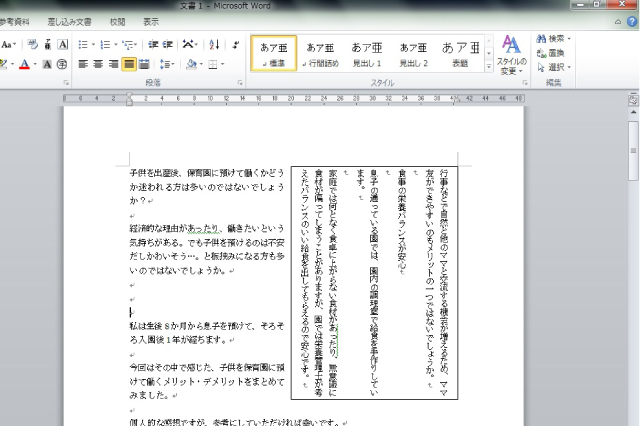This screenshot has width=640, height=426.
Task: Select the 見出し 1 style
Action: pyautogui.click(x=367, y=53)
